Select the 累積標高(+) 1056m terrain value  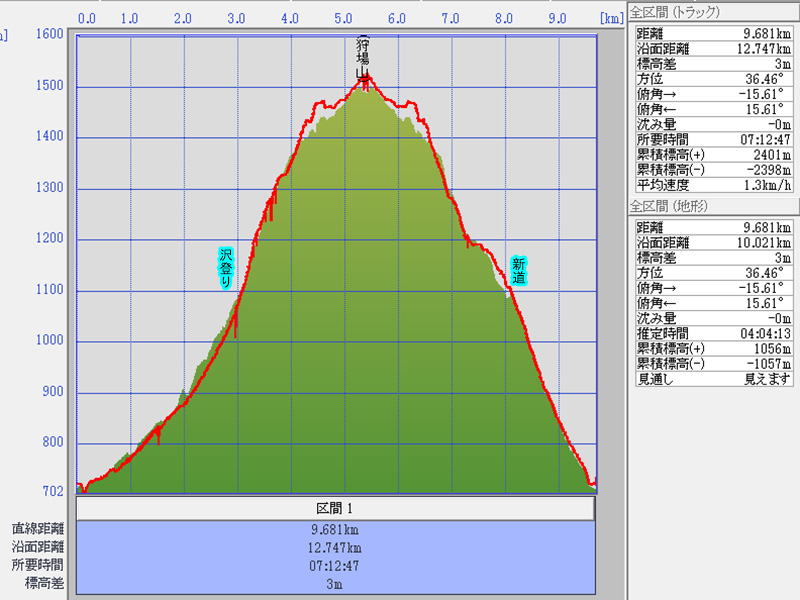point(768,349)
